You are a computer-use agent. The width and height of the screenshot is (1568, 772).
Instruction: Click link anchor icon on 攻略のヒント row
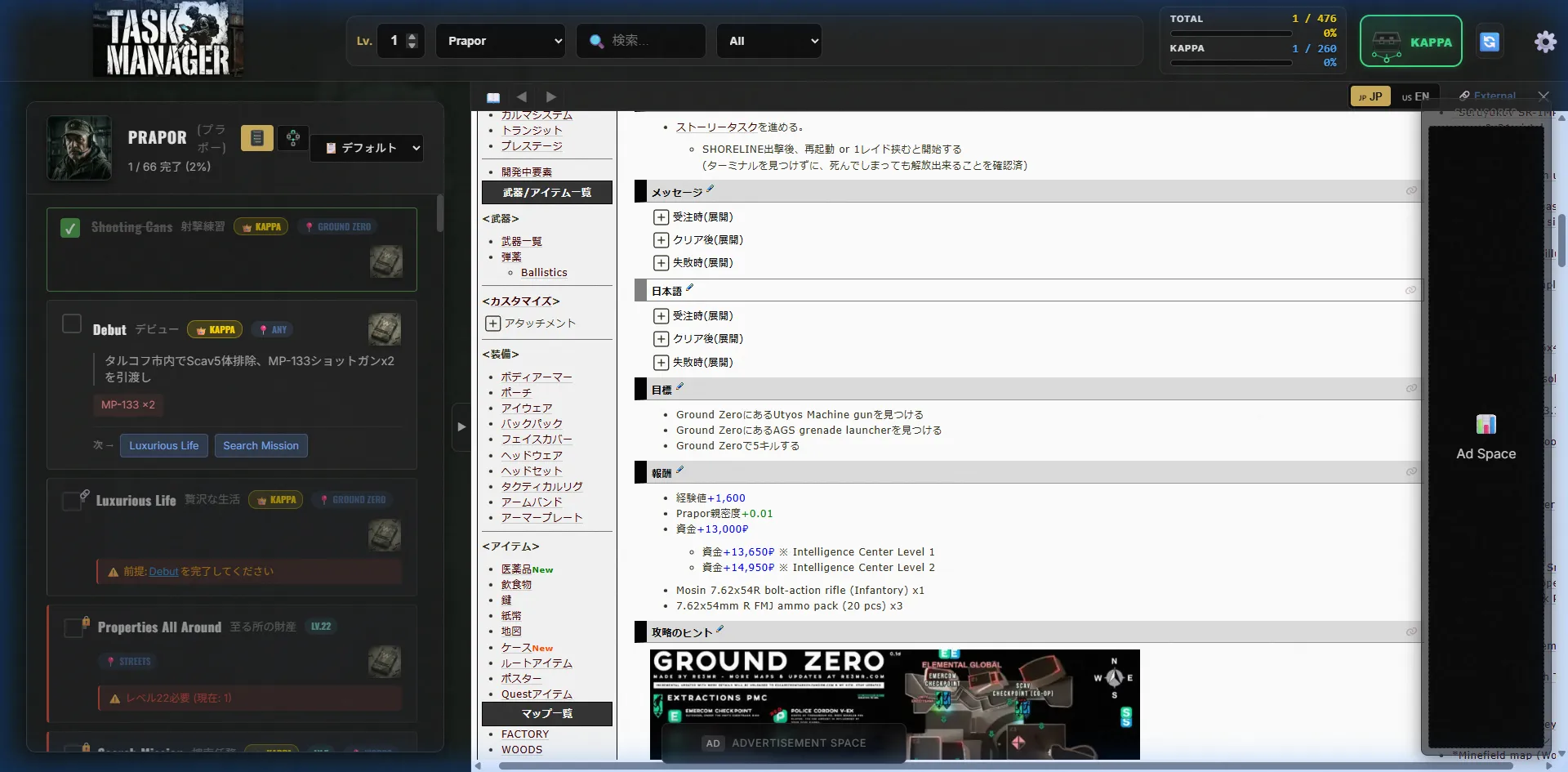1411,631
